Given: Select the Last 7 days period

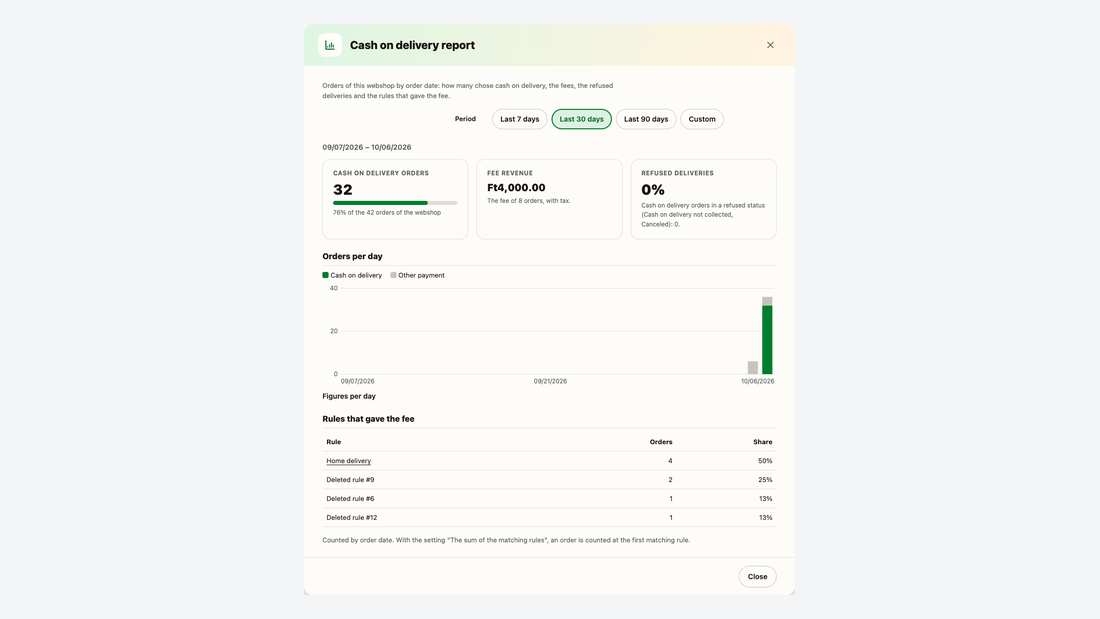Looking at the screenshot, I should (x=520, y=119).
